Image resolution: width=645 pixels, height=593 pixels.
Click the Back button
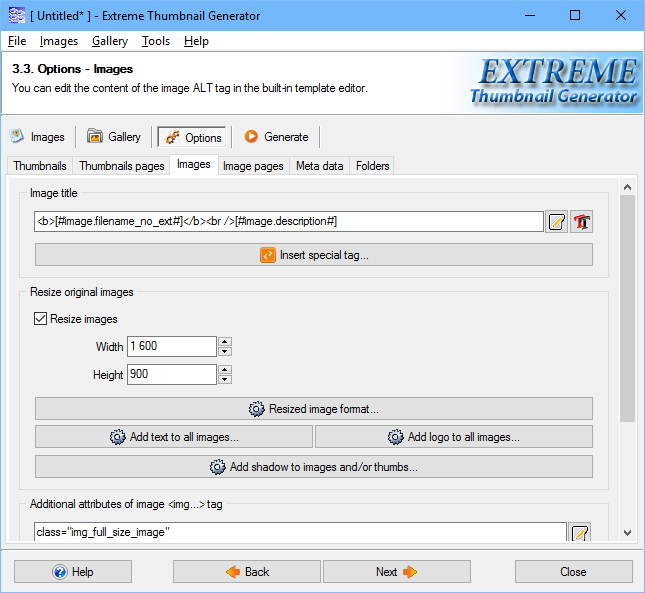[x=247, y=572]
